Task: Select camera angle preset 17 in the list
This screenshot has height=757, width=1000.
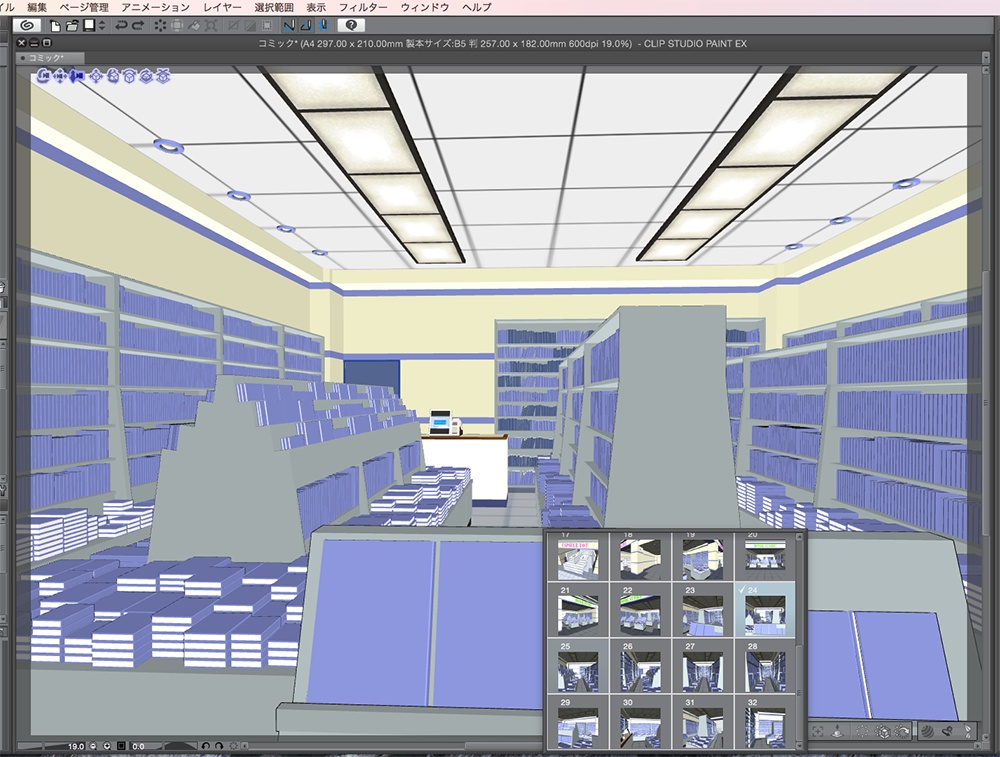Action: click(577, 556)
